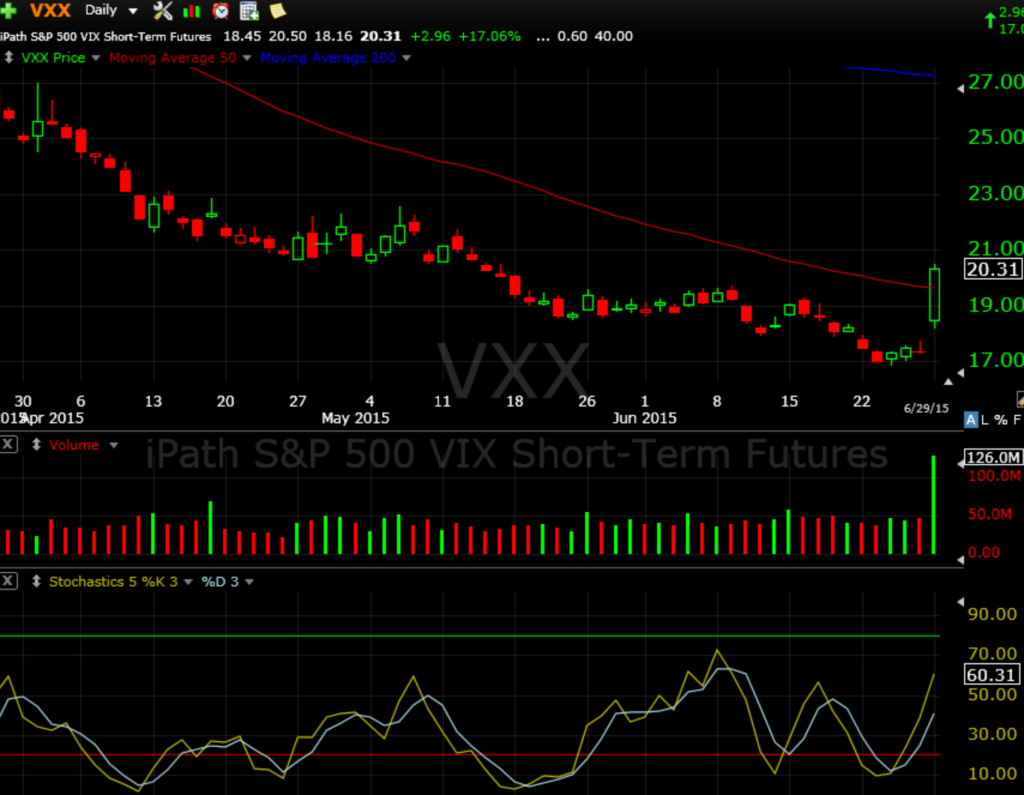Click the scale arrow beside 0.00 volume label

point(961,560)
